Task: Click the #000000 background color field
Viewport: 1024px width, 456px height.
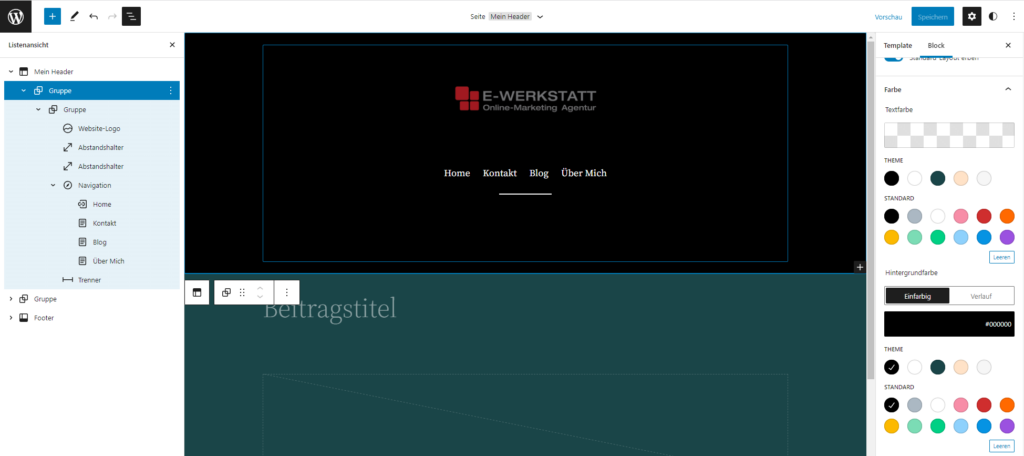Action: [949, 324]
